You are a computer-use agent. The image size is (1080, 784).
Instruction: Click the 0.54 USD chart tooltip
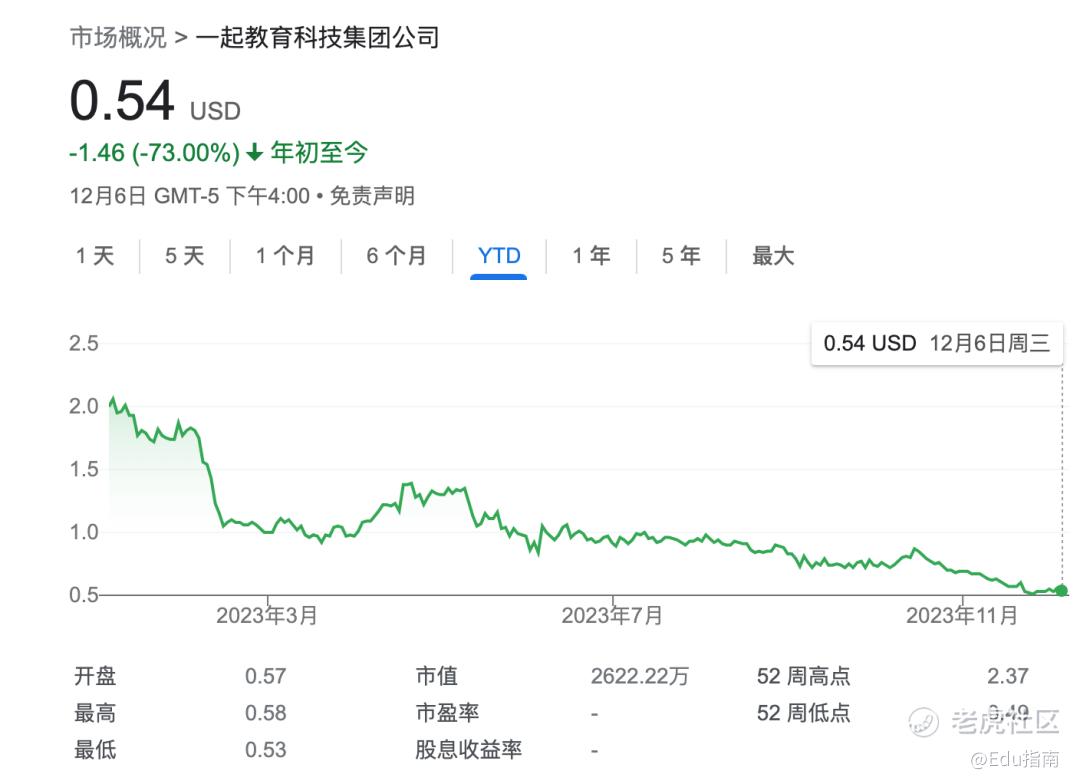tap(937, 343)
